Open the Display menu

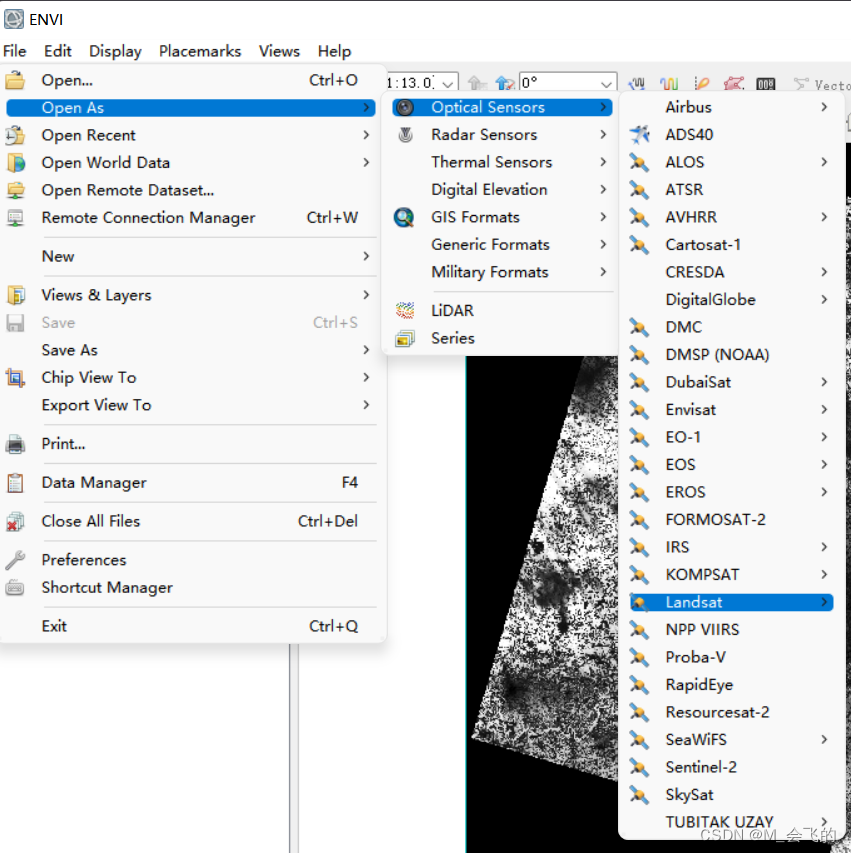(115, 51)
